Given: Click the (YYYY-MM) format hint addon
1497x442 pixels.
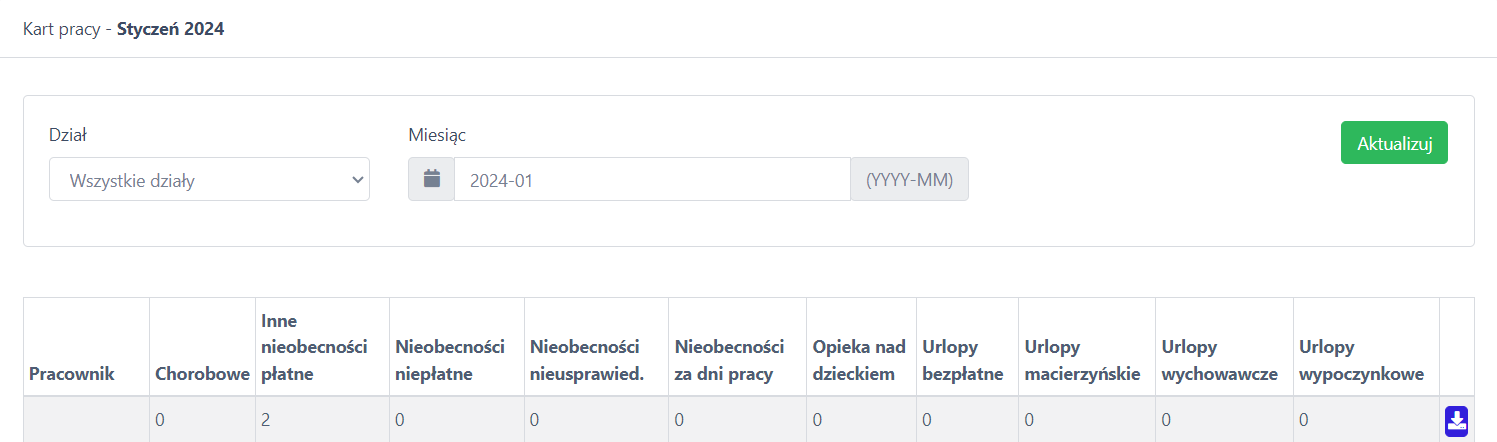Looking at the screenshot, I should point(910,179).
